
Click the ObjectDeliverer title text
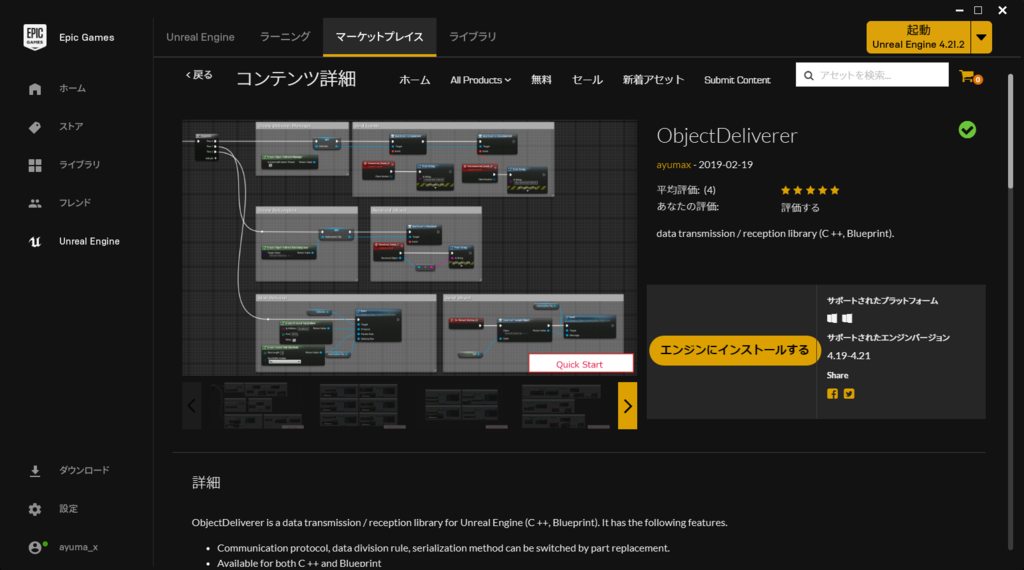coord(726,135)
